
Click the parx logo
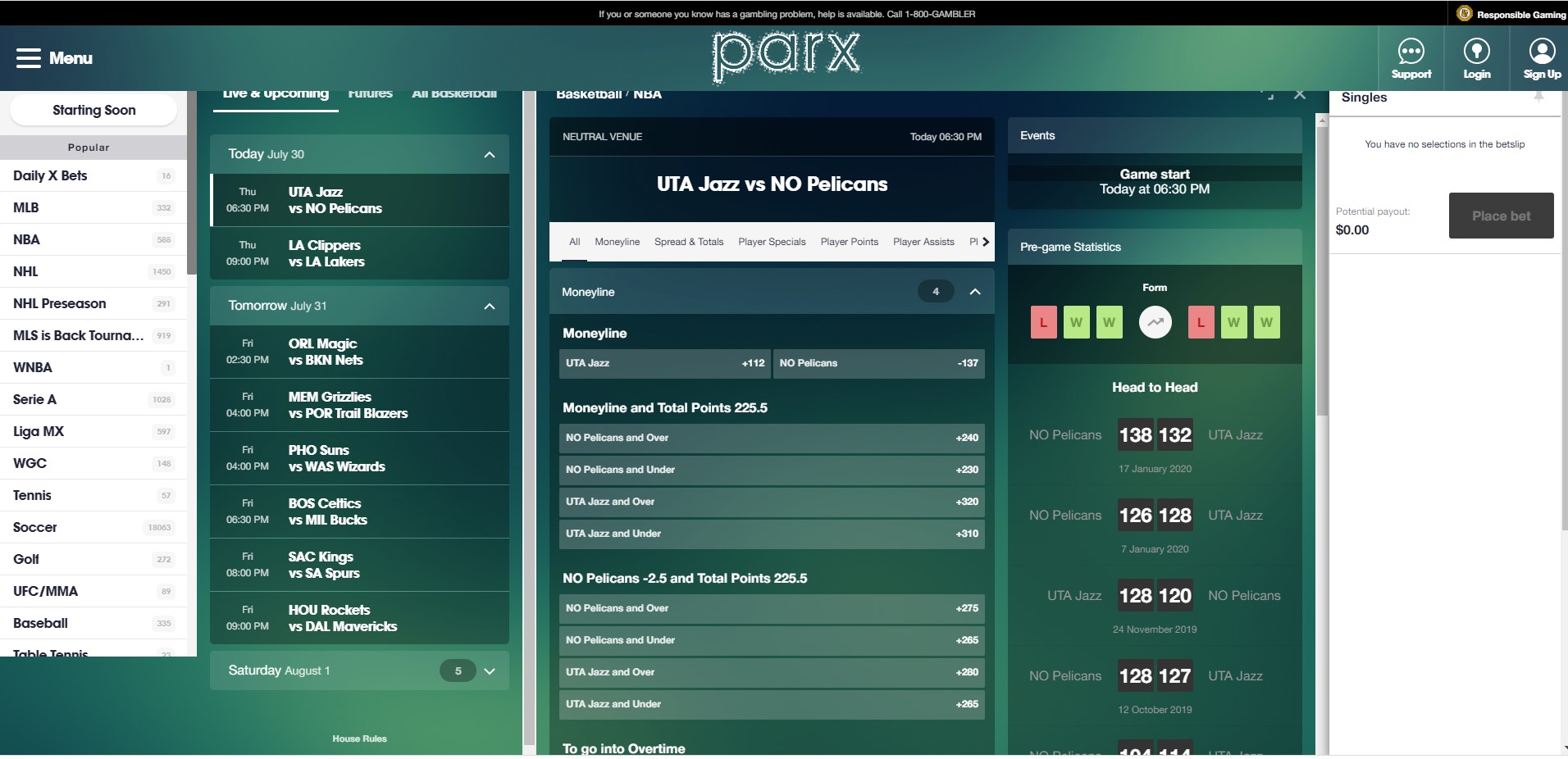pyautogui.click(x=786, y=57)
